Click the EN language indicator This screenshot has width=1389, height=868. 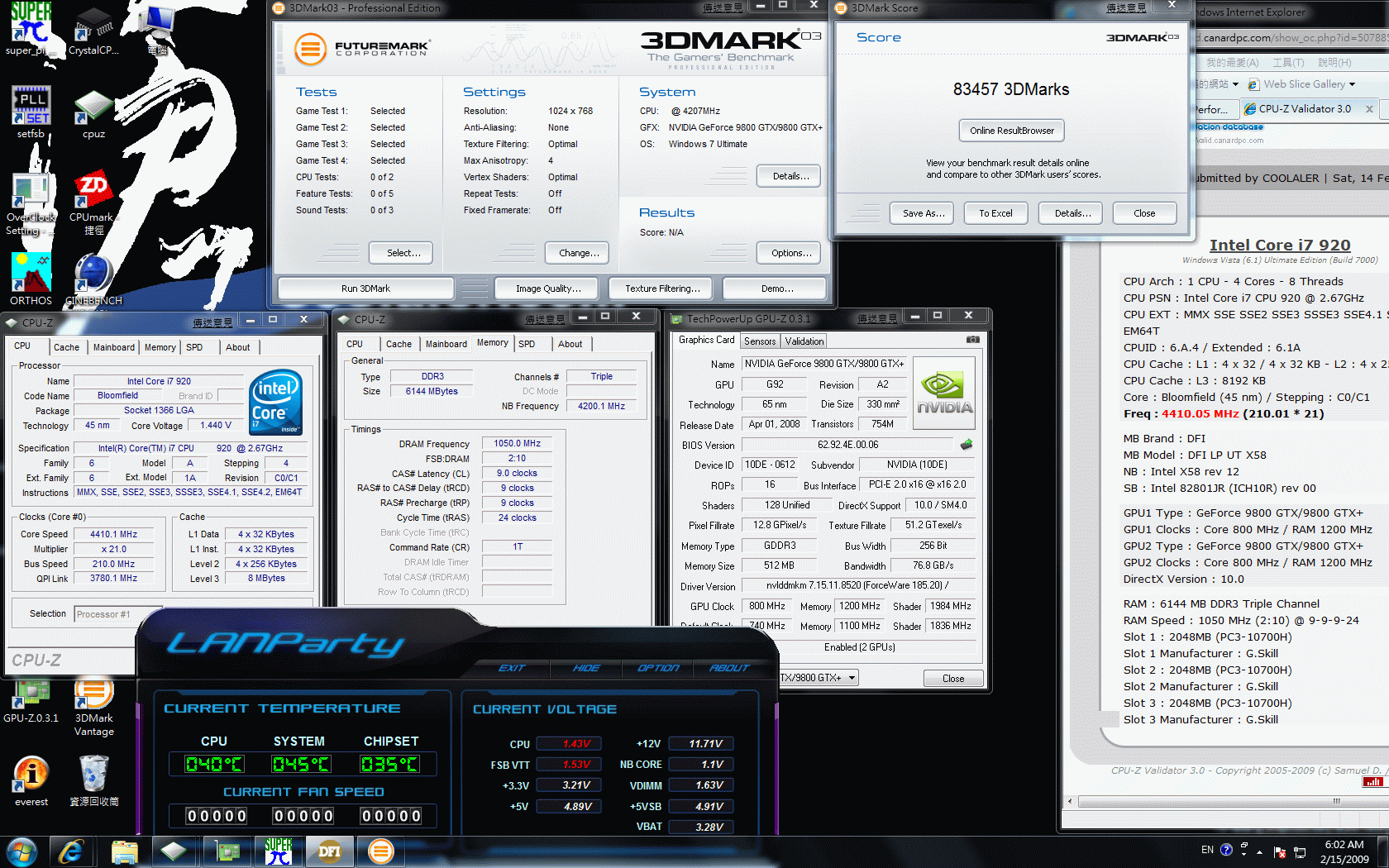[1207, 850]
